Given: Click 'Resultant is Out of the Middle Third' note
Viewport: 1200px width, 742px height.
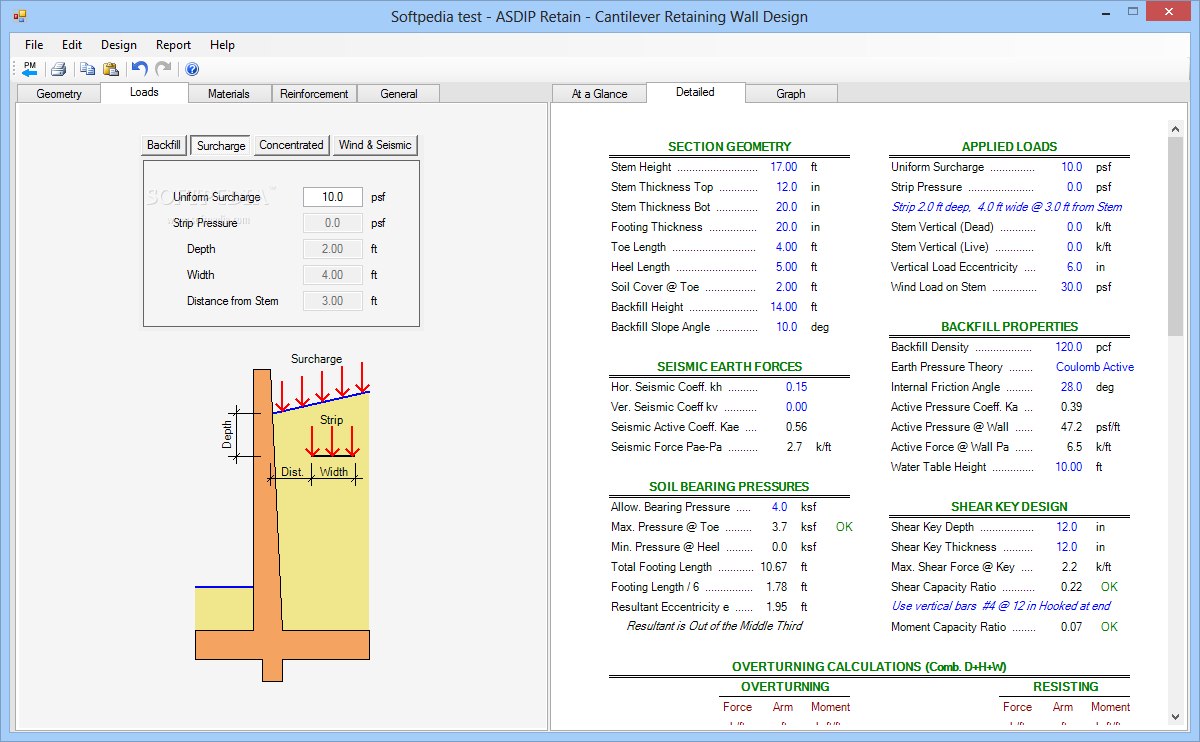Looking at the screenshot, I should [714, 626].
